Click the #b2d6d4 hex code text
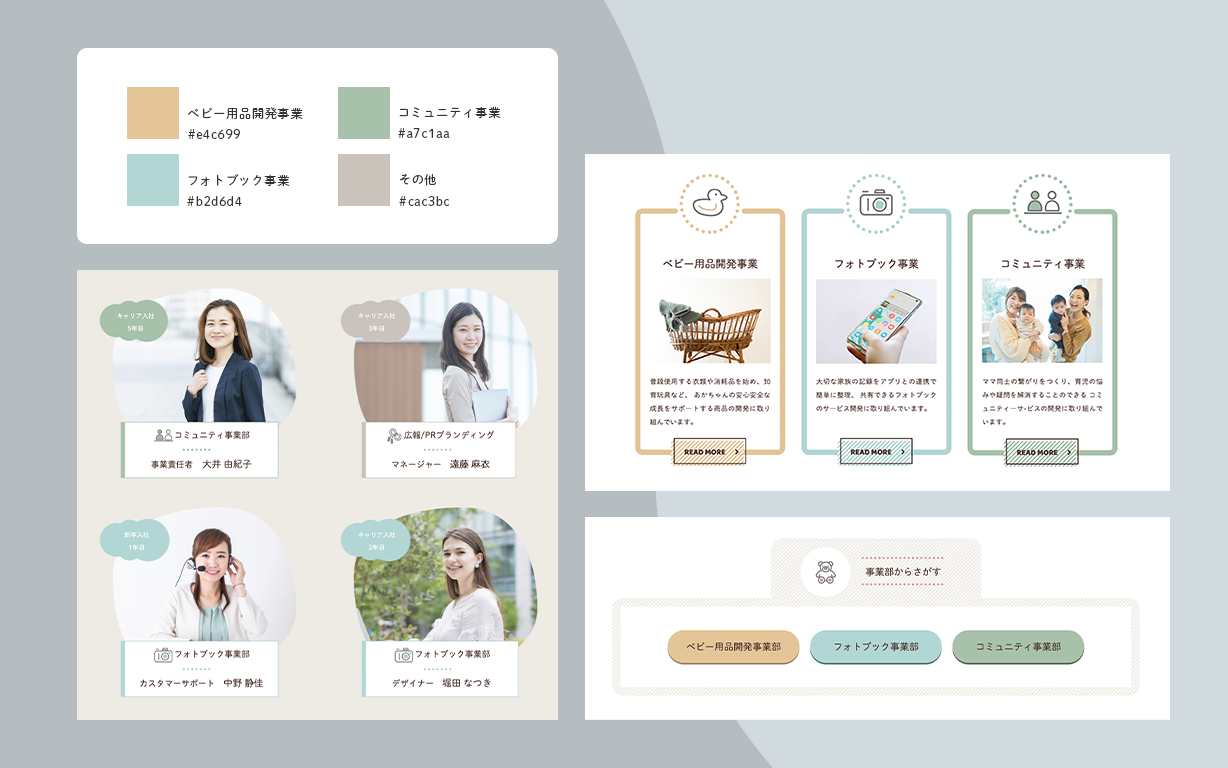 pyautogui.click(x=214, y=201)
